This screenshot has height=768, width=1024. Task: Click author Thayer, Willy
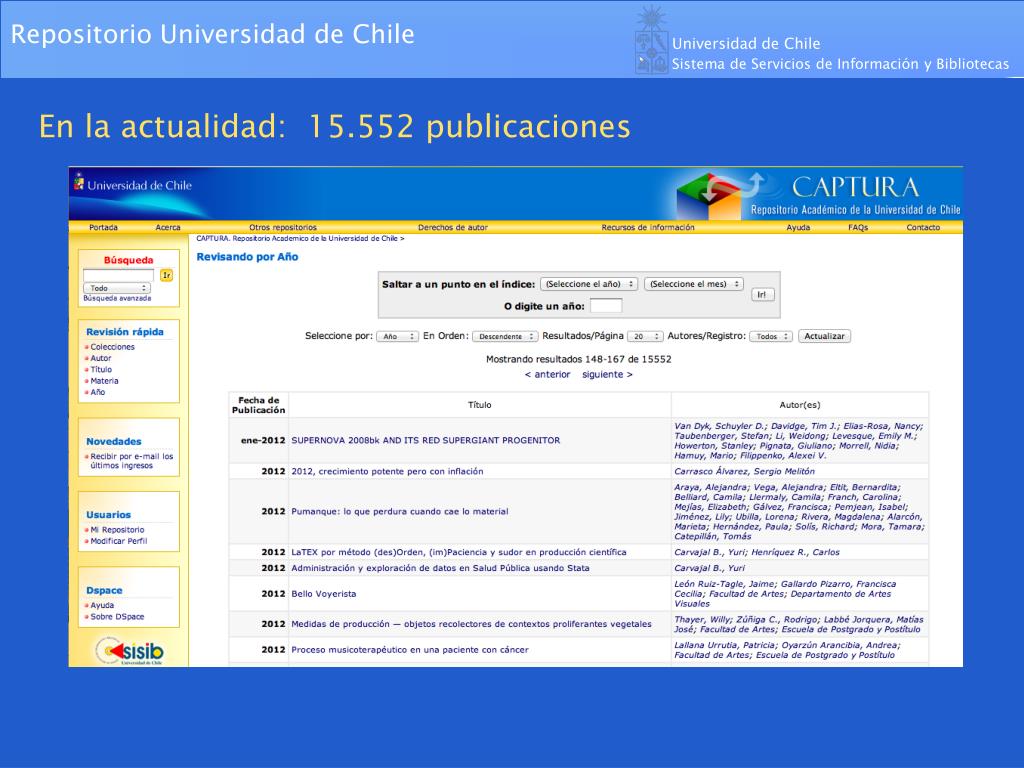click(x=701, y=619)
